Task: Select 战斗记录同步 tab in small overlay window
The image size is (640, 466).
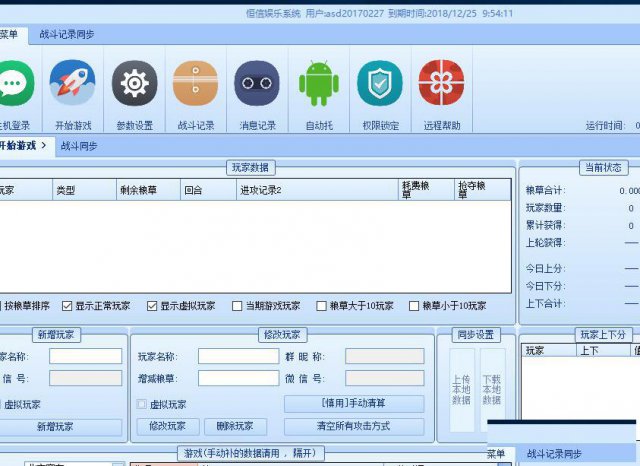Action: point(554,454)
